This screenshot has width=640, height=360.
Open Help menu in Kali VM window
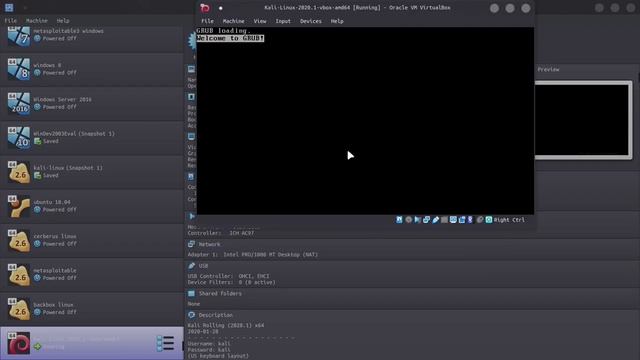coord(337,21)
